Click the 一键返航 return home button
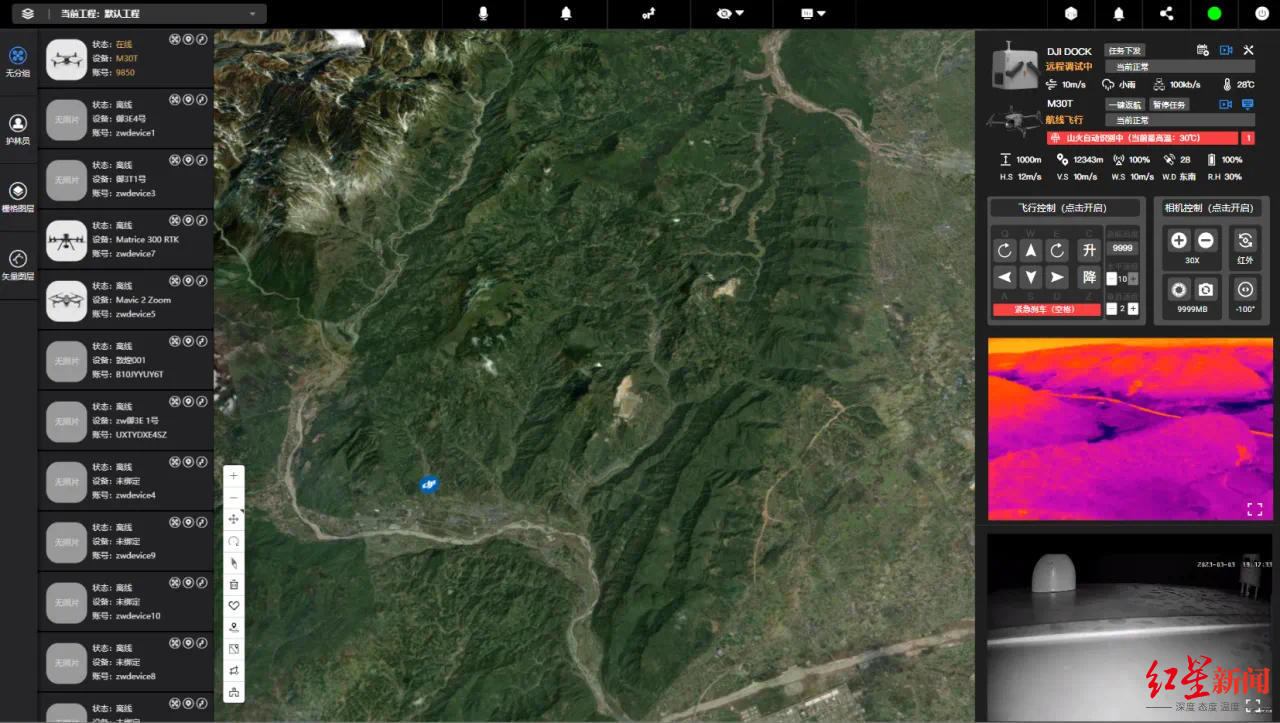This screenshot has height=723, width=1280. tap(1124, 104)
